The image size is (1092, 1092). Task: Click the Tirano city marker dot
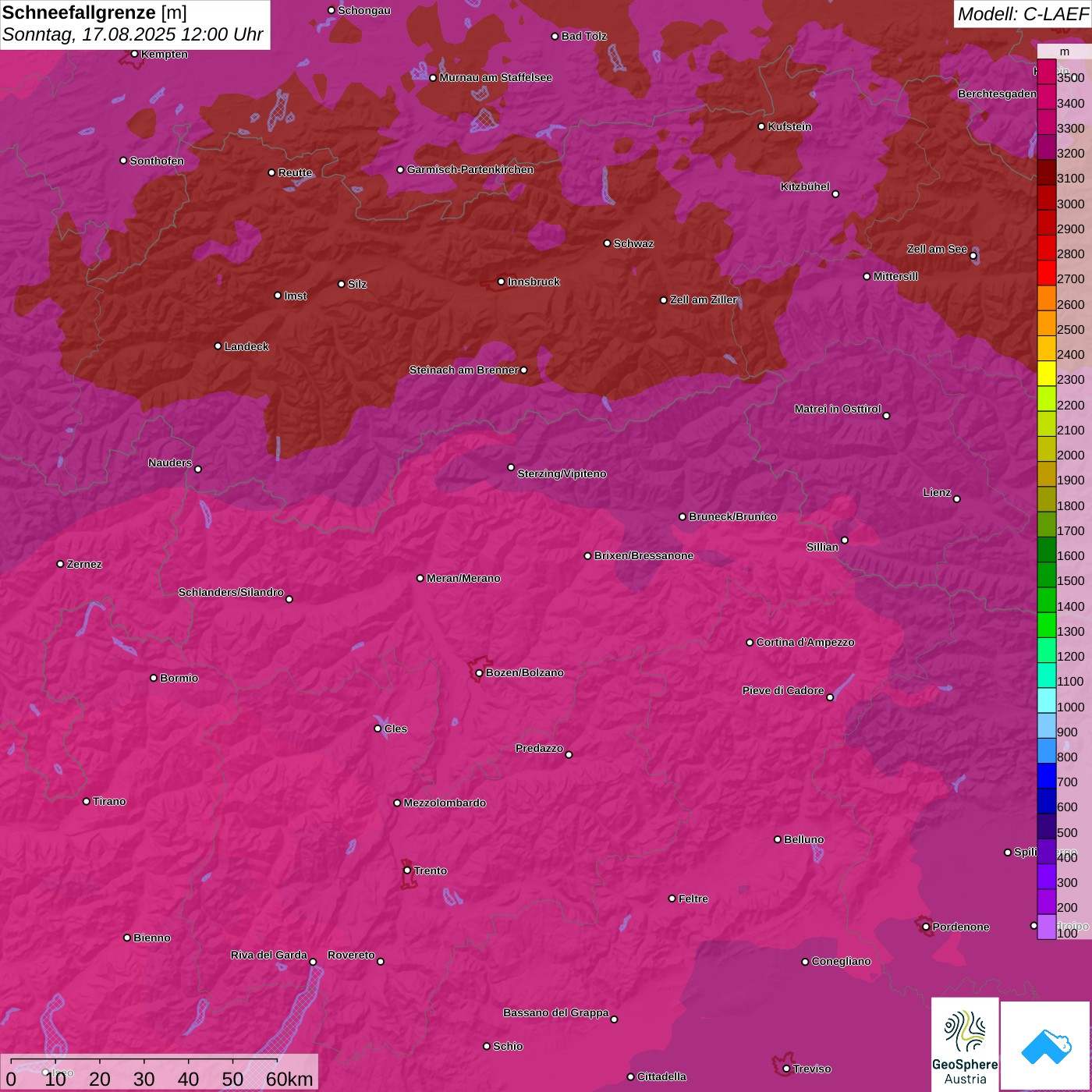click(x=87, y=801)
